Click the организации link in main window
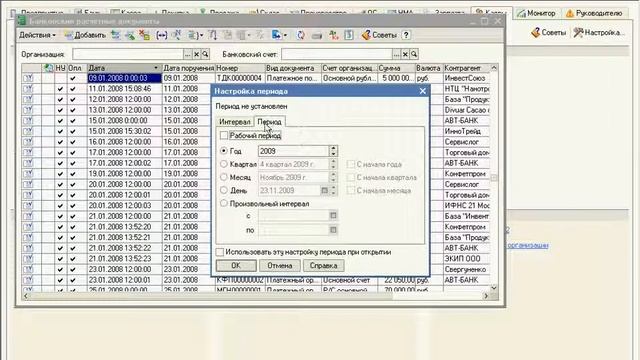This screenshot has width=640, height=360. [528, 245]
